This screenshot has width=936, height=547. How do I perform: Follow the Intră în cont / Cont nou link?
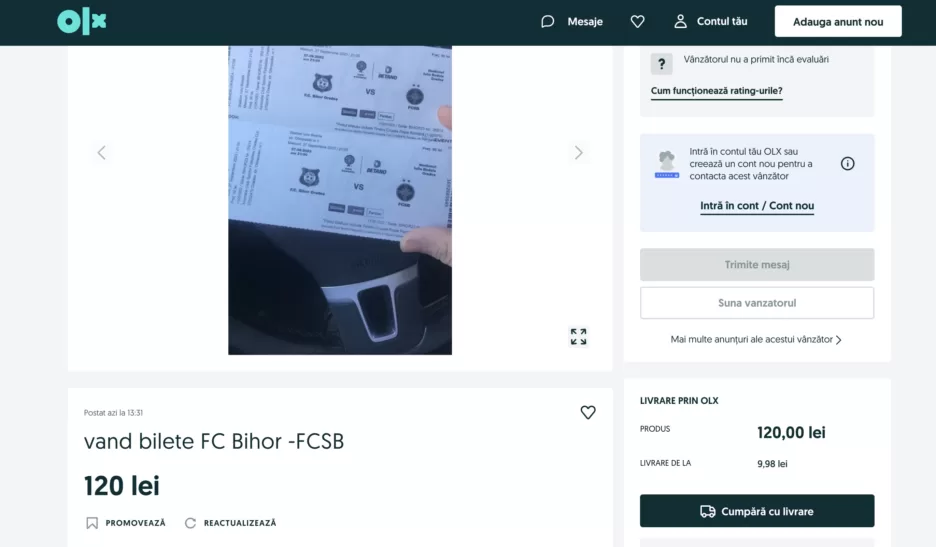tap(757, 205)
